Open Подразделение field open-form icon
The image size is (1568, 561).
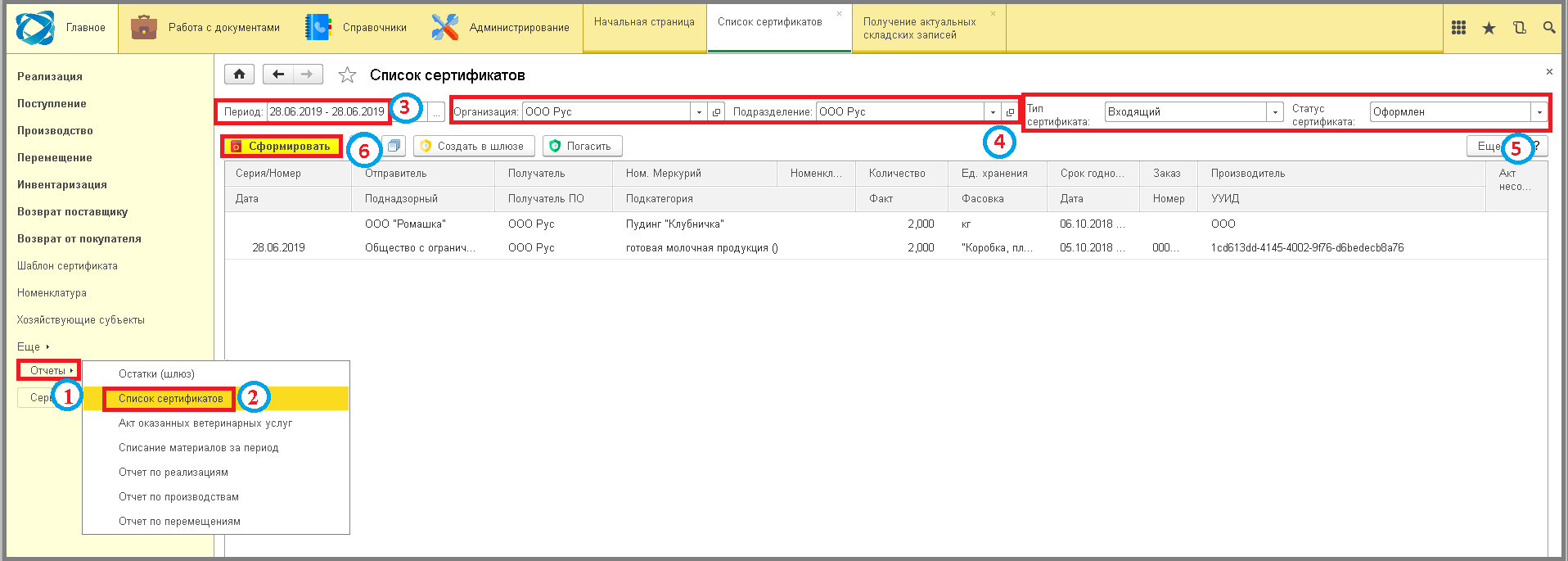pyautogui.click(x=1010, y=112)
